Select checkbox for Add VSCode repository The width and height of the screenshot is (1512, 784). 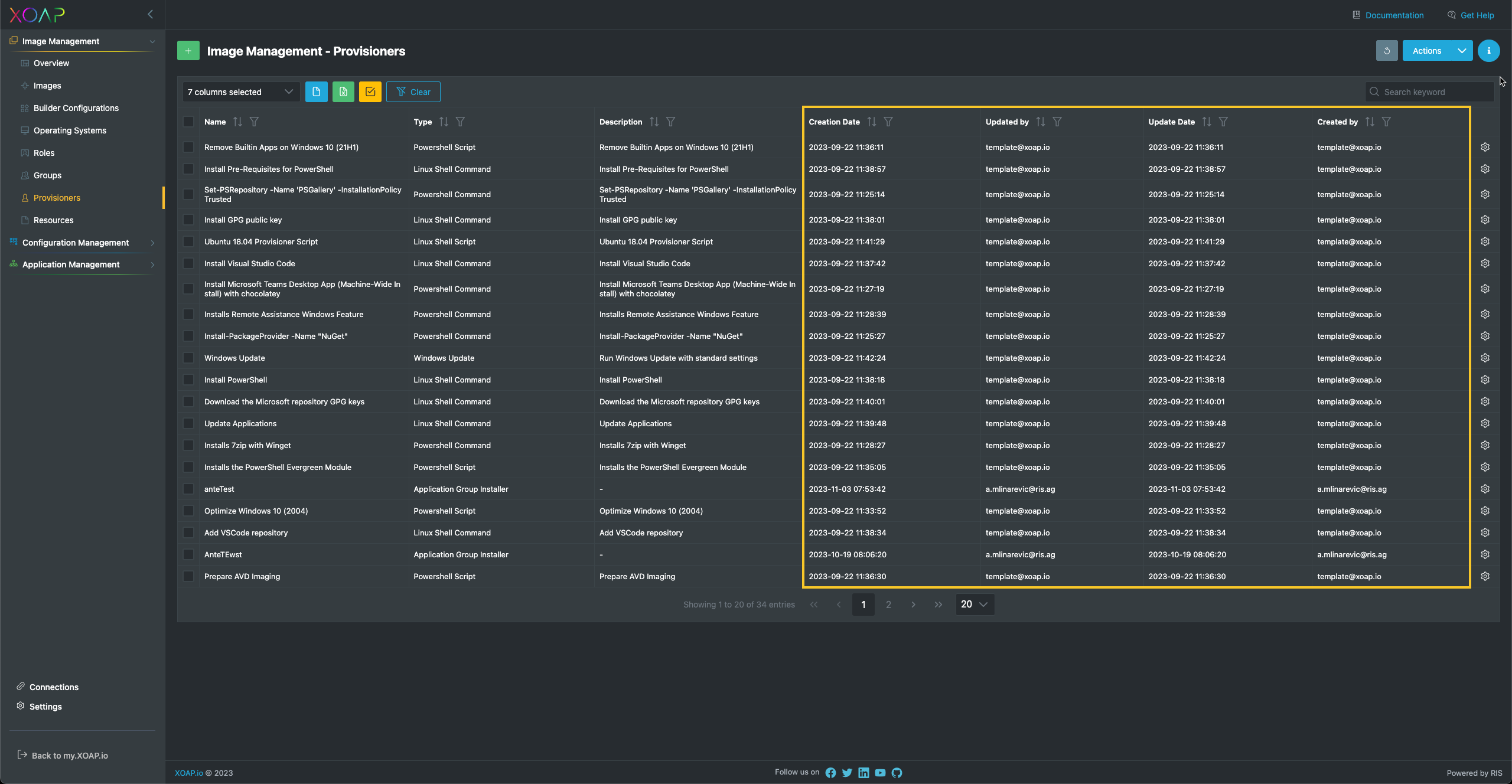click(188, 533)
